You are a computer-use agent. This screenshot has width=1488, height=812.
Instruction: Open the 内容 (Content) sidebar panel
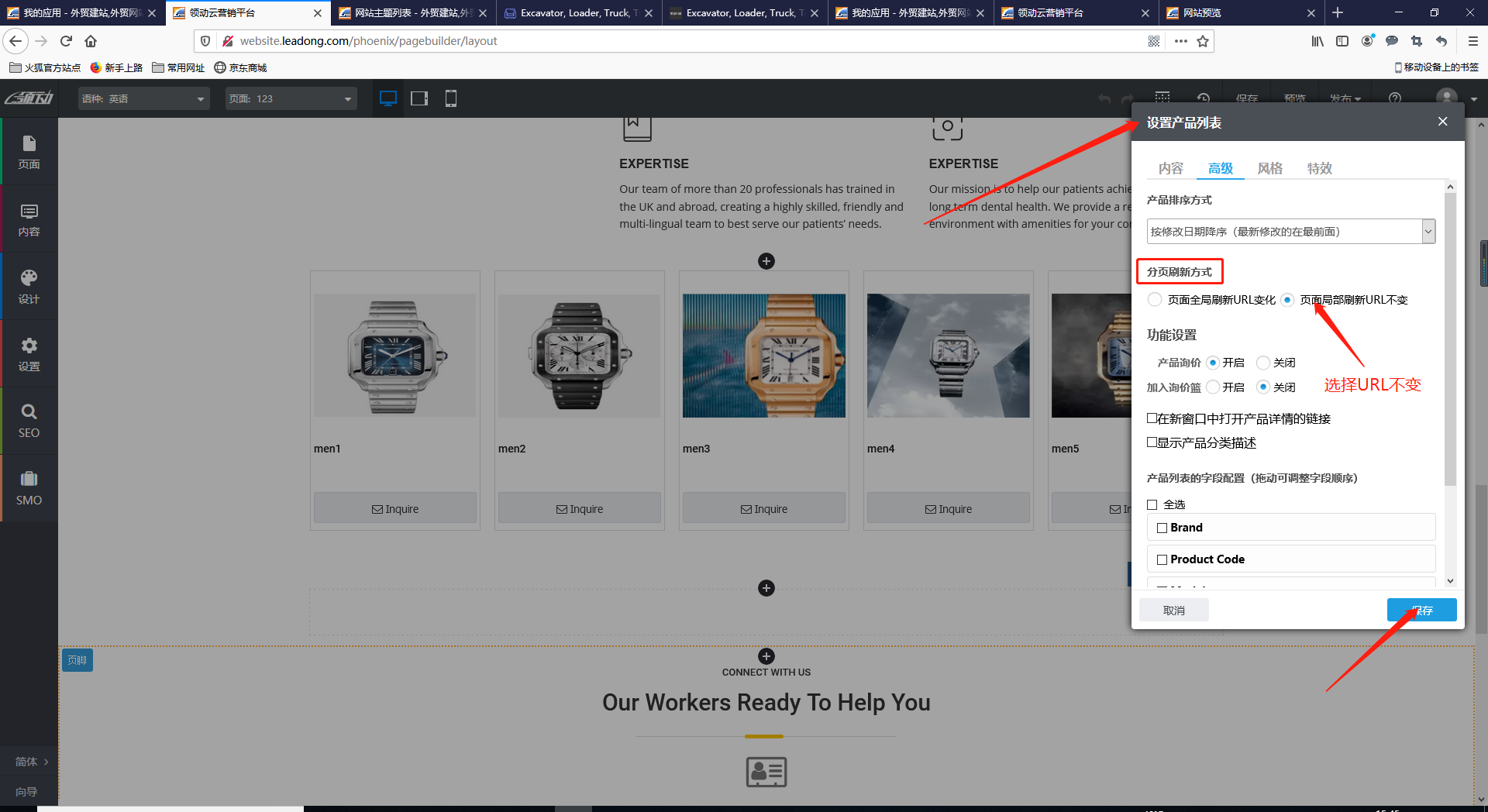point(29,219)
